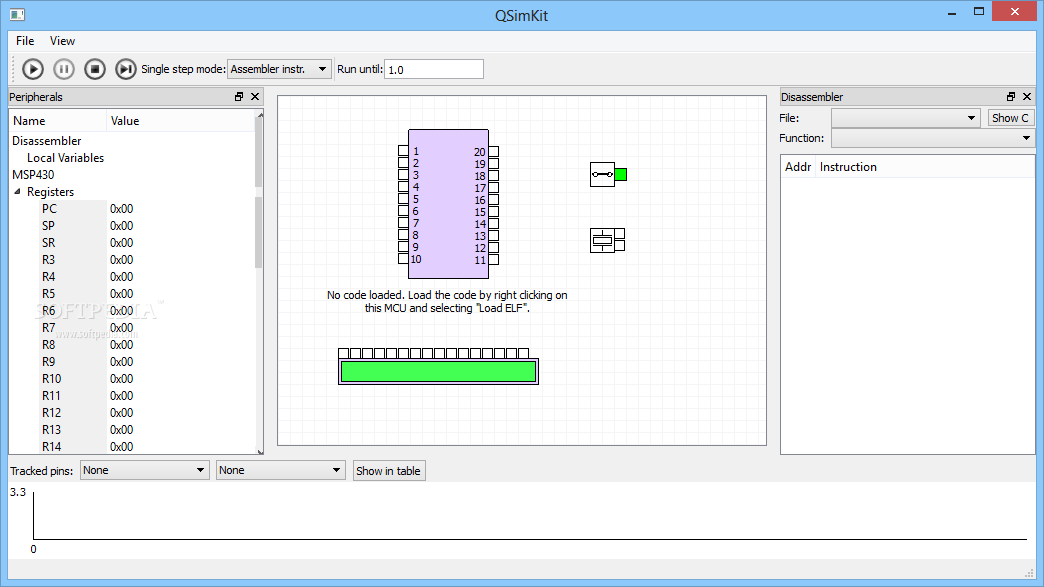1044x587 pixels.
Task: Click the green LED square
Action: coord(621,174)
